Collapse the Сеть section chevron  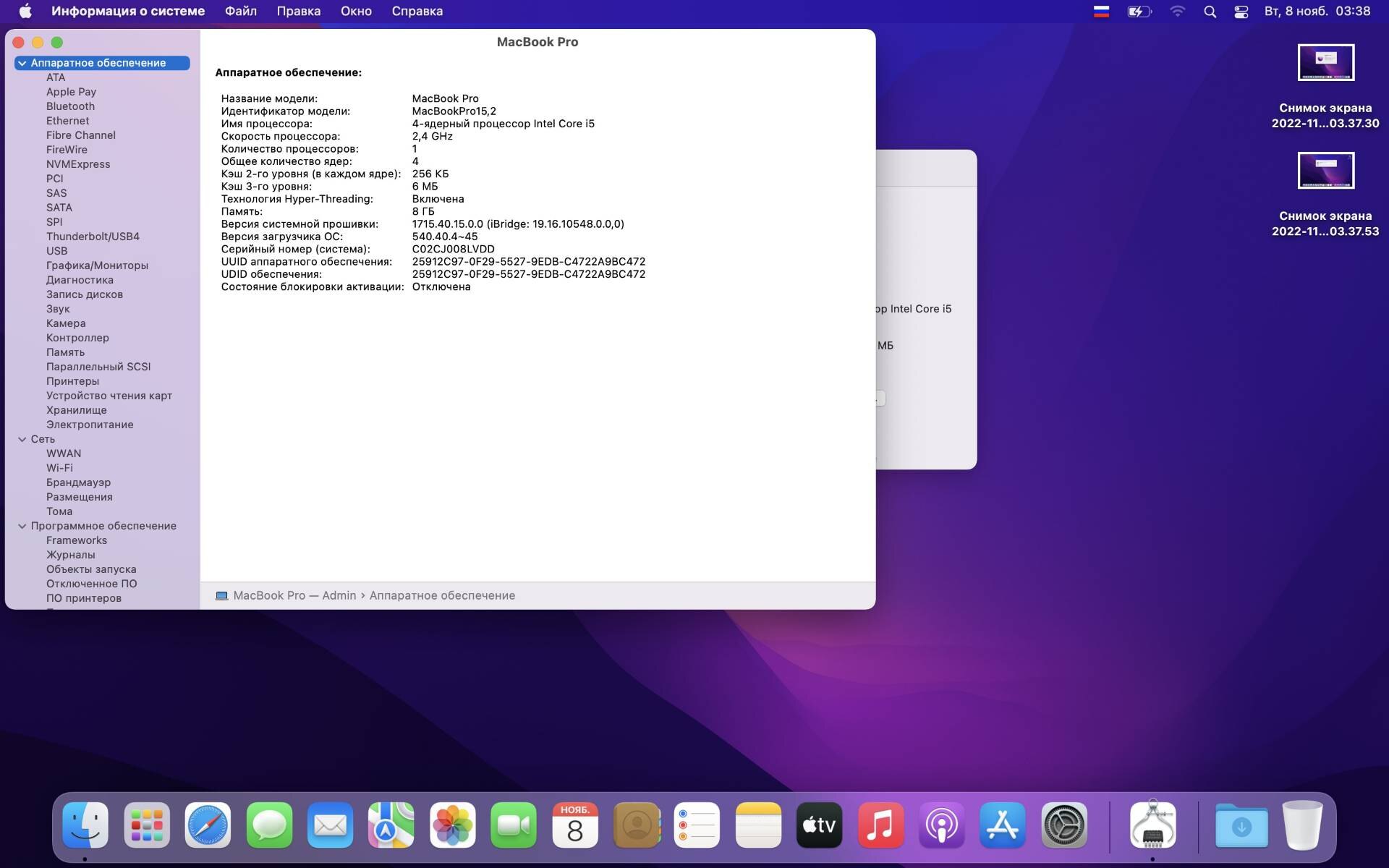click(x=22, y=440)
